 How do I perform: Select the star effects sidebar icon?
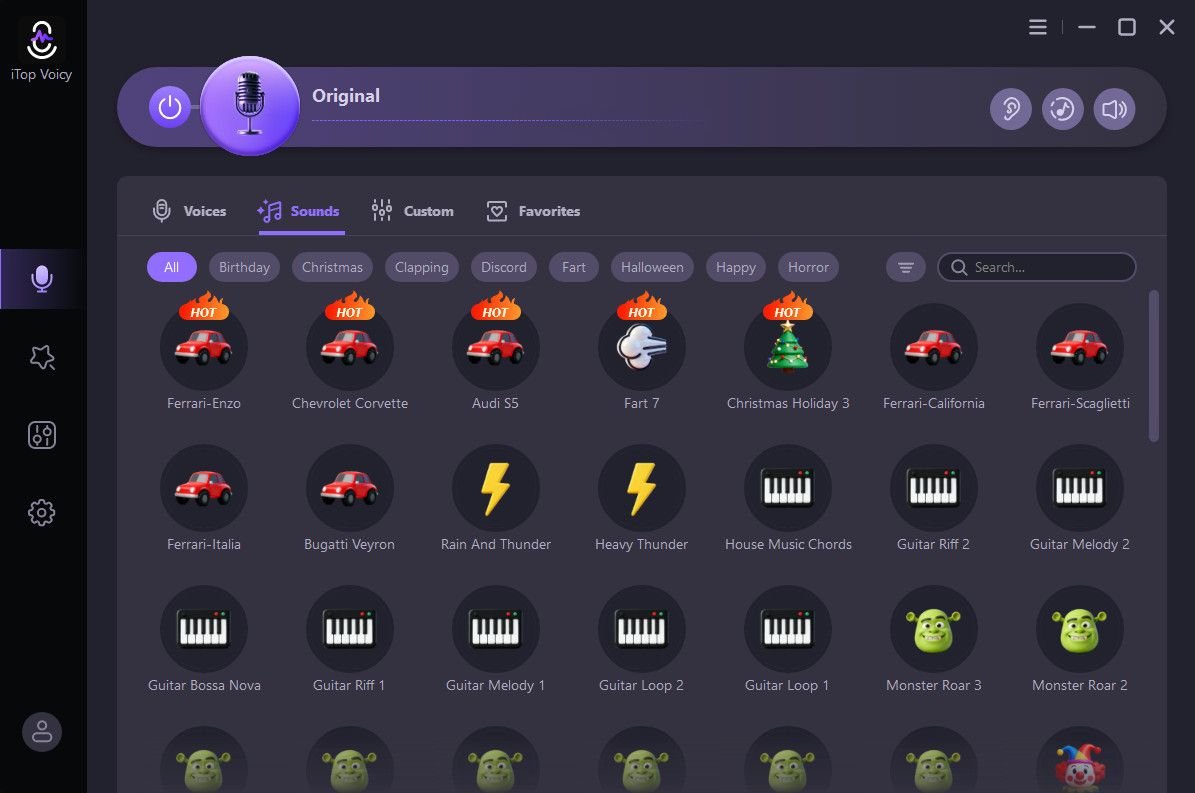pos(42,357)
